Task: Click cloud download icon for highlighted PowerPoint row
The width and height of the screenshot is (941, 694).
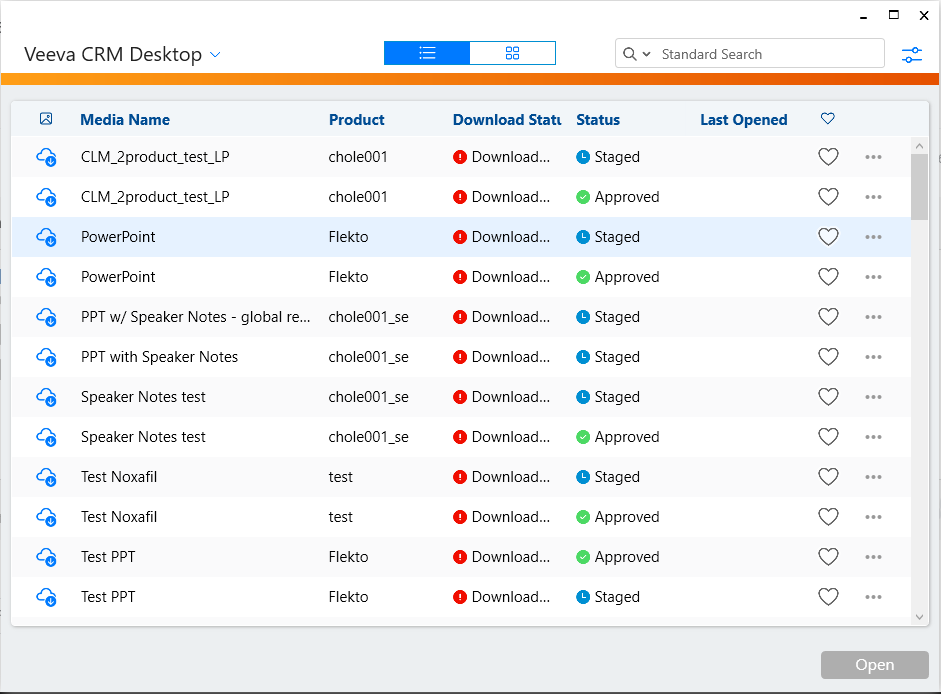Action: click(x=46, y=237)
